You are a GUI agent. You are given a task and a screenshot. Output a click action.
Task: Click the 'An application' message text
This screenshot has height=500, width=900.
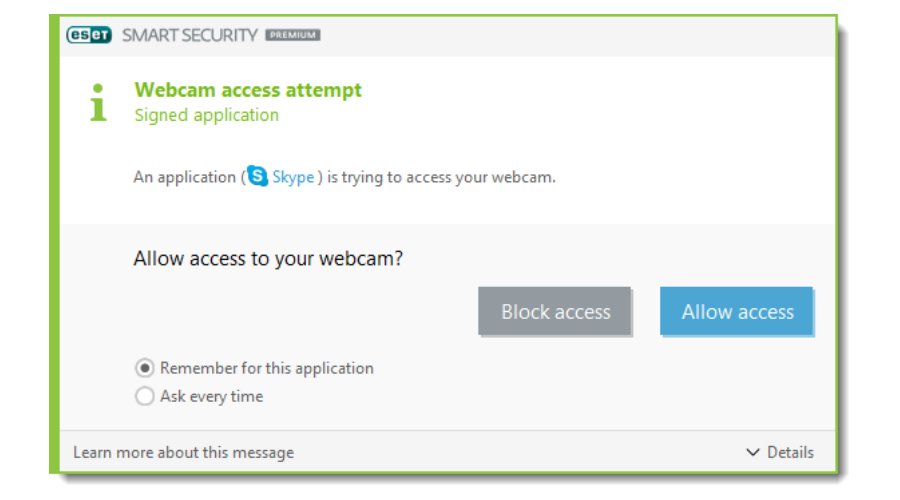(x=185, y=177)
